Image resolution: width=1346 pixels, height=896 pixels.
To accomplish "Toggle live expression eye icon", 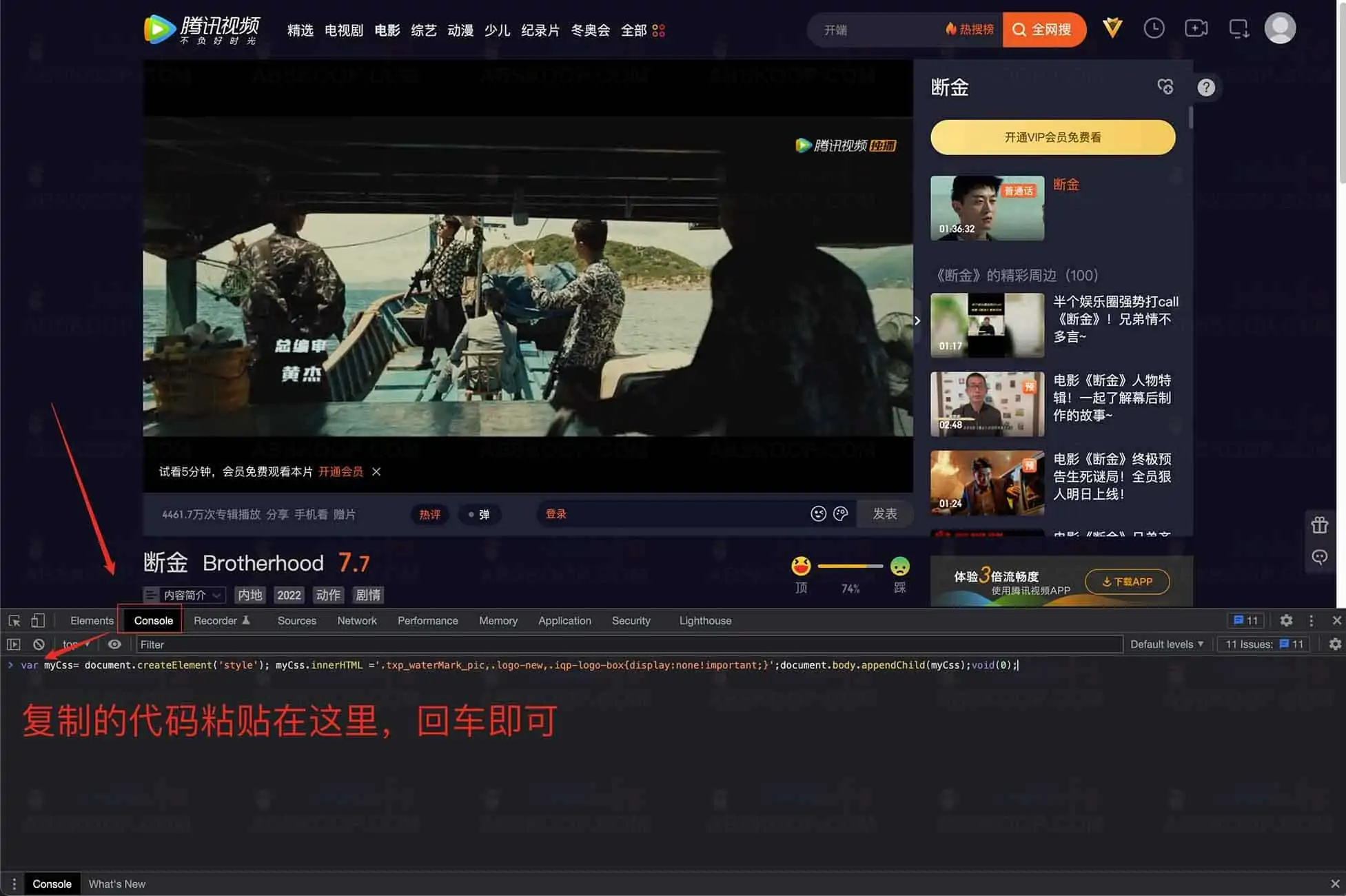I will click(x=114, y=644).
